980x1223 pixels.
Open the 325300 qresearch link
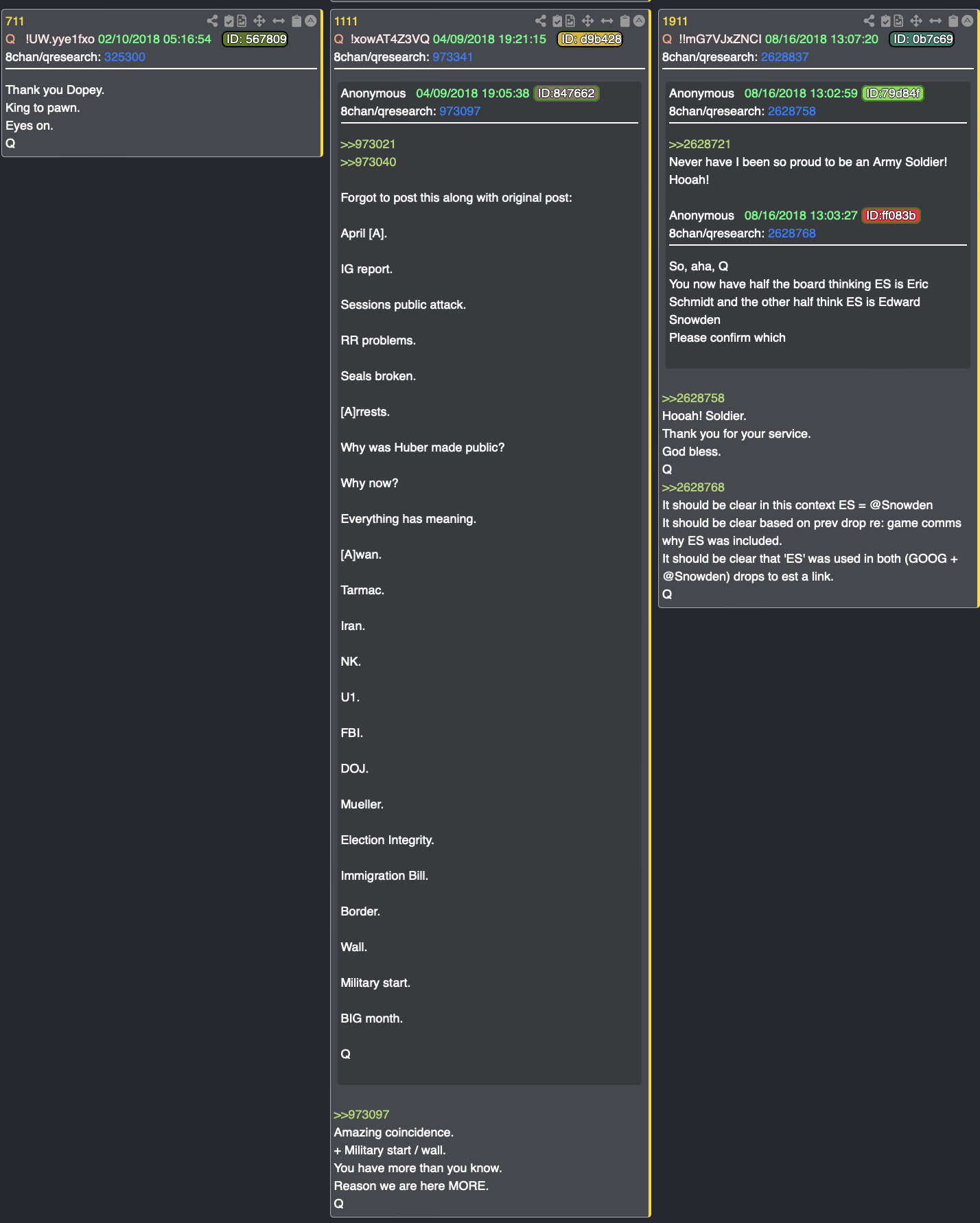[x=124, y=57]
